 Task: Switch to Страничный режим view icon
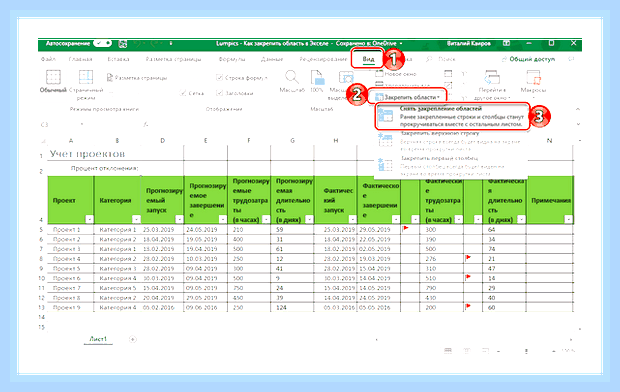[x=86, y=77]
